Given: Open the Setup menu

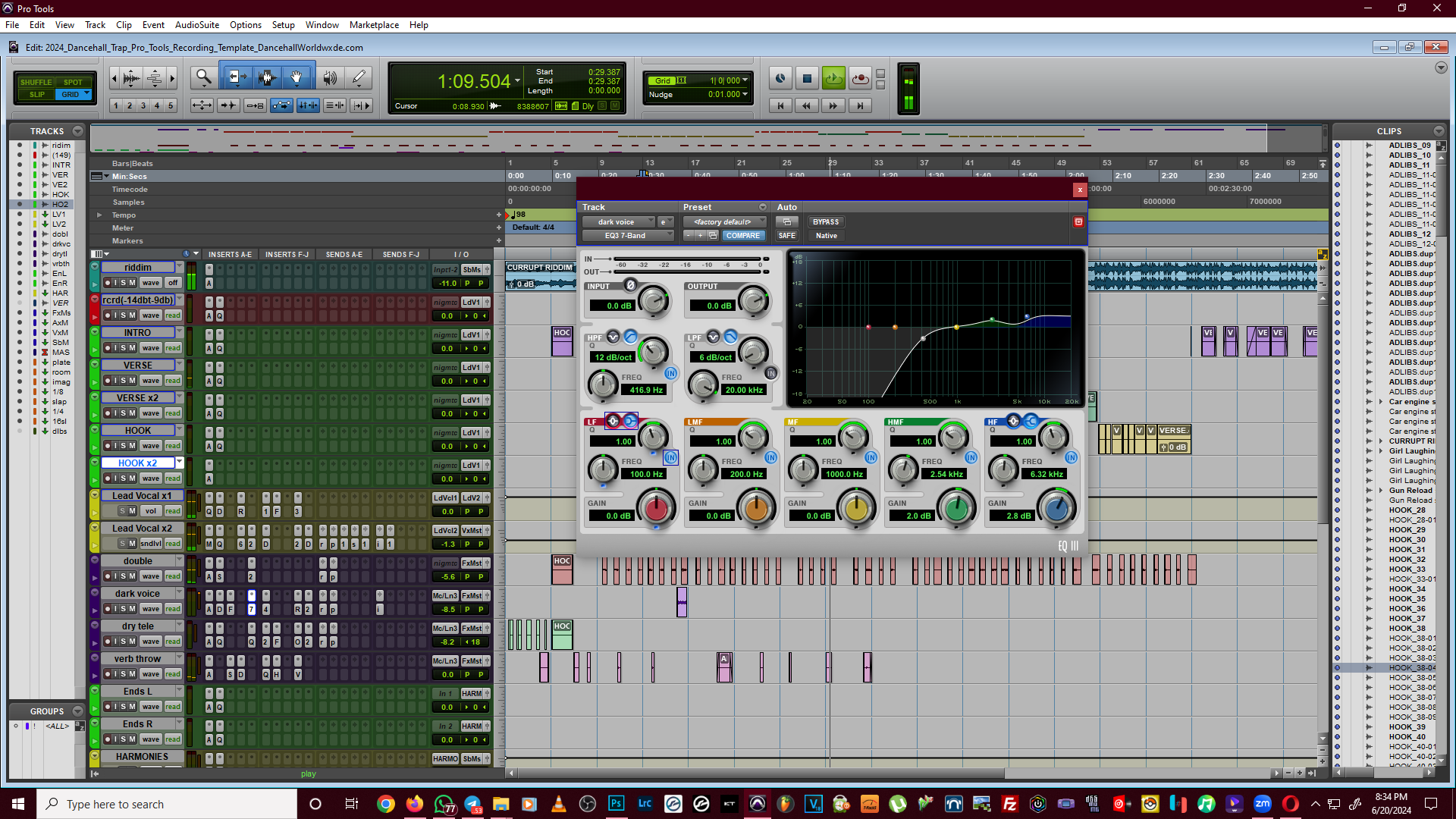Looking at the screenshot, I should (283, 25).
